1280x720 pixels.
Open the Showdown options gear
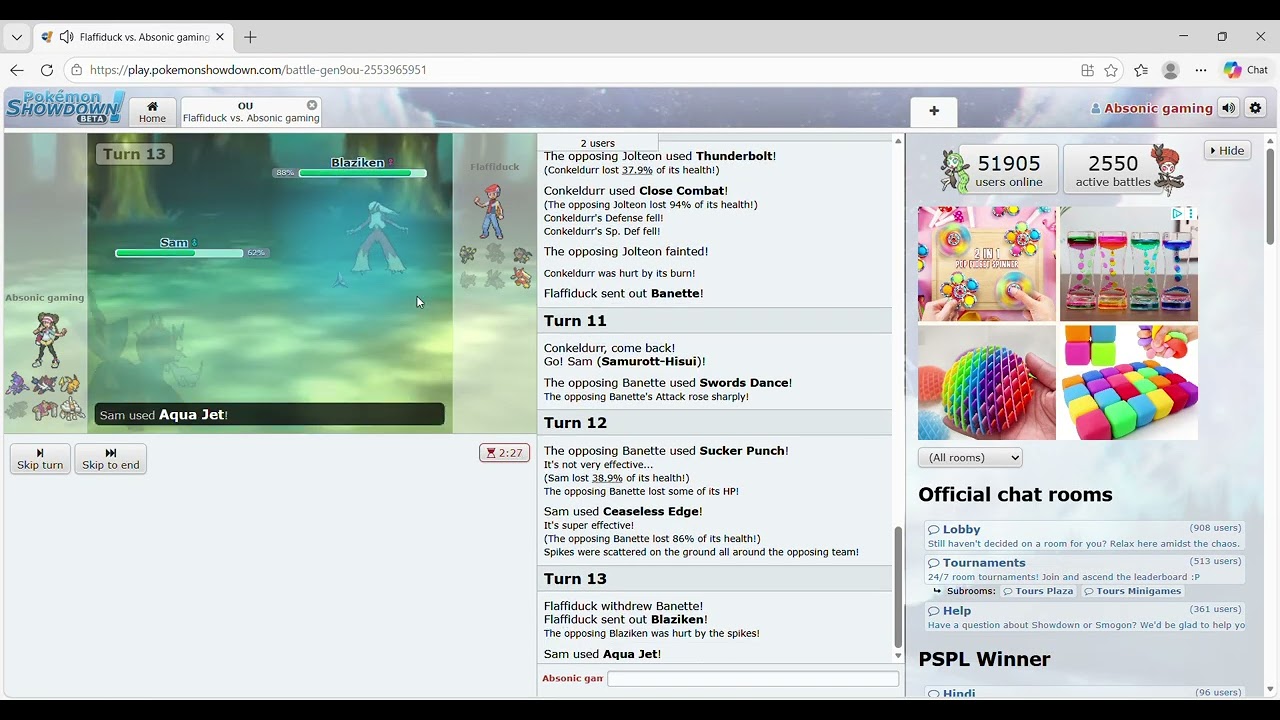1256,108
